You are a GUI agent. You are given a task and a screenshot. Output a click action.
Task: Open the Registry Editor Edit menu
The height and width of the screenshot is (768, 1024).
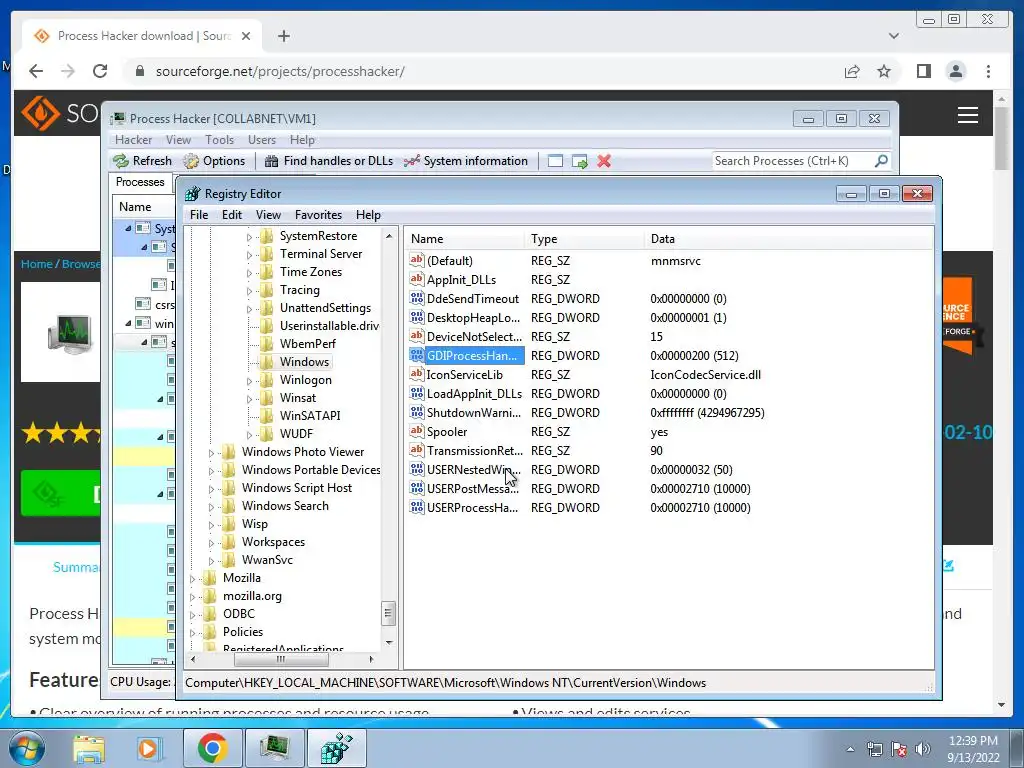[x=232, y=215]
